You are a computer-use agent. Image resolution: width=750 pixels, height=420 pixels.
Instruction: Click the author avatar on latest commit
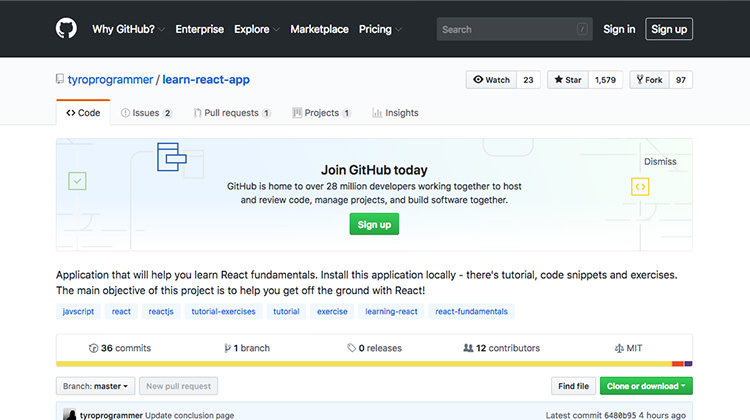[69, 414]
